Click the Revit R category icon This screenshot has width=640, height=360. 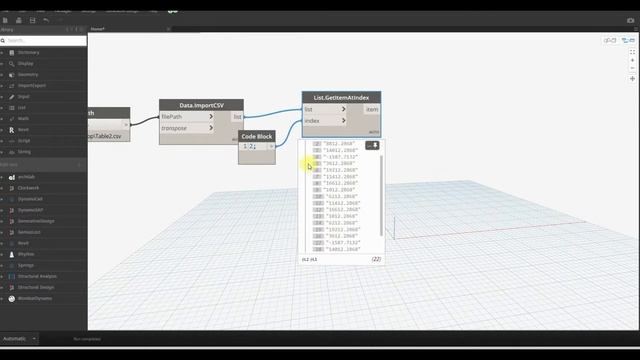click(12, 130)
